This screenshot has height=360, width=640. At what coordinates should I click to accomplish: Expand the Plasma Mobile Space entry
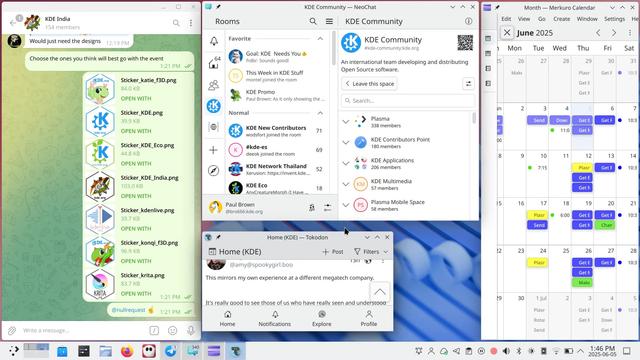(x=346, y=205)
